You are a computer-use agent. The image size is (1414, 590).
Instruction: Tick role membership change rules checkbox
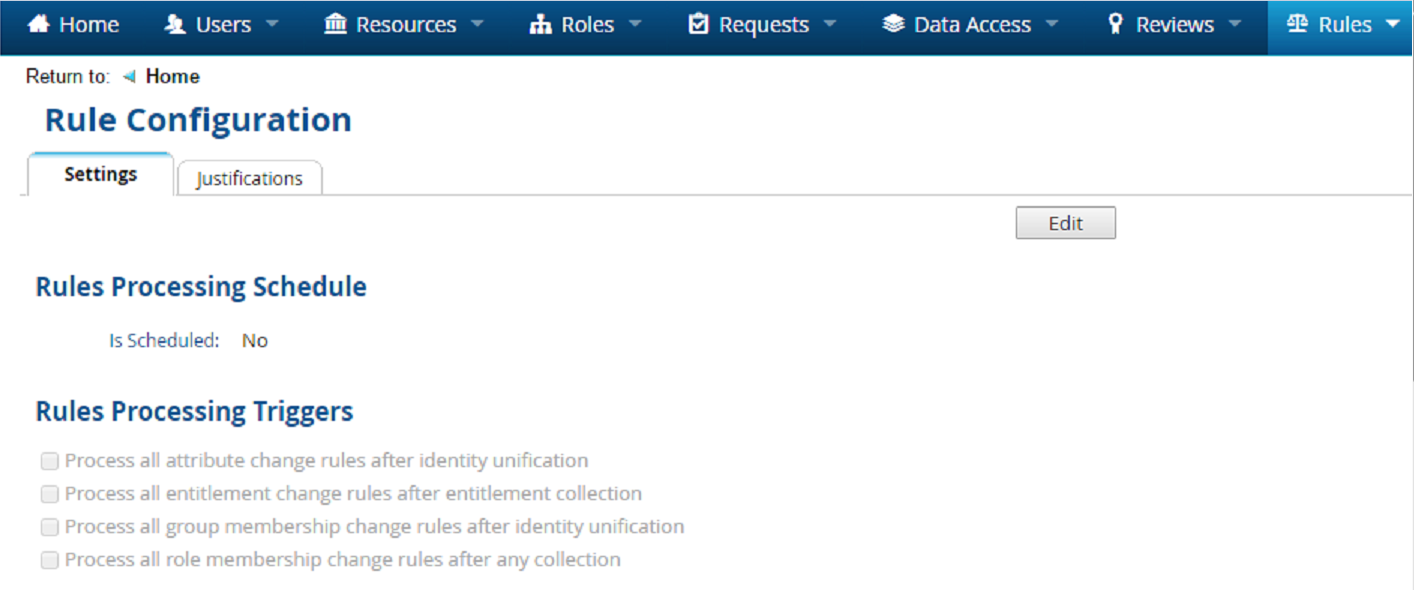[49, 560]
